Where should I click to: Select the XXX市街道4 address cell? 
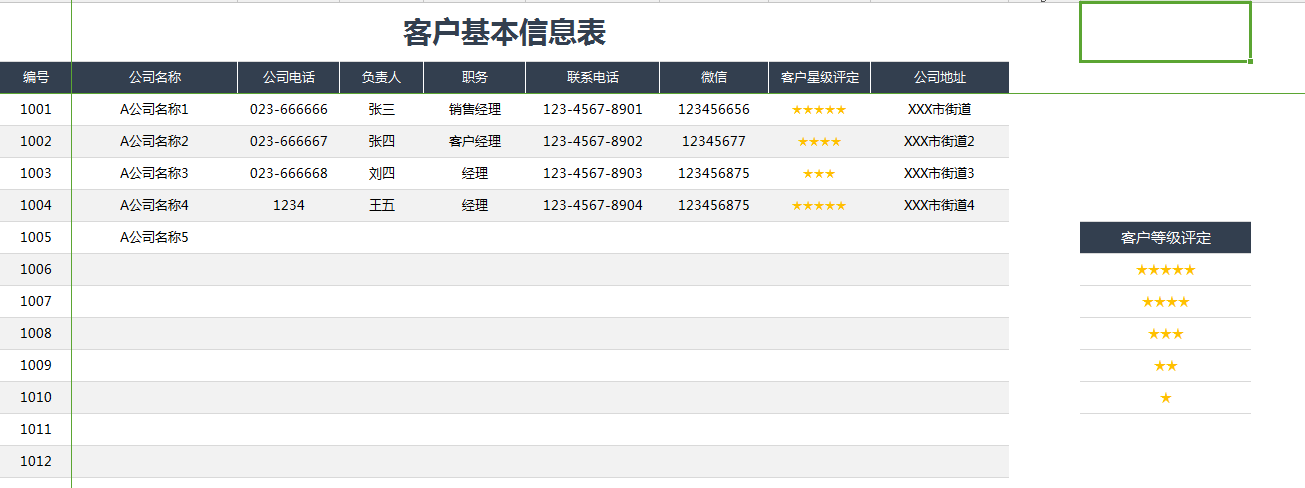940,206
